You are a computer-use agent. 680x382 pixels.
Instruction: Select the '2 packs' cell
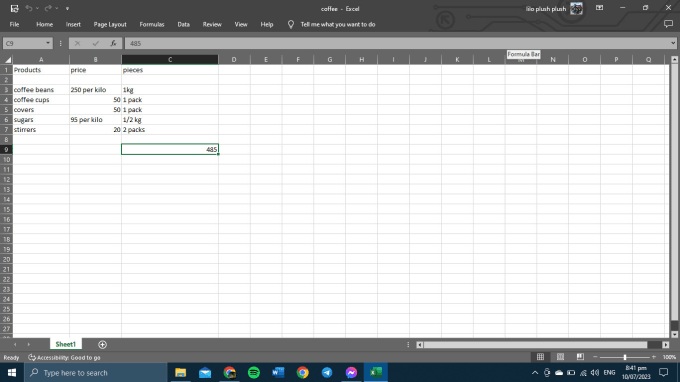170,130
